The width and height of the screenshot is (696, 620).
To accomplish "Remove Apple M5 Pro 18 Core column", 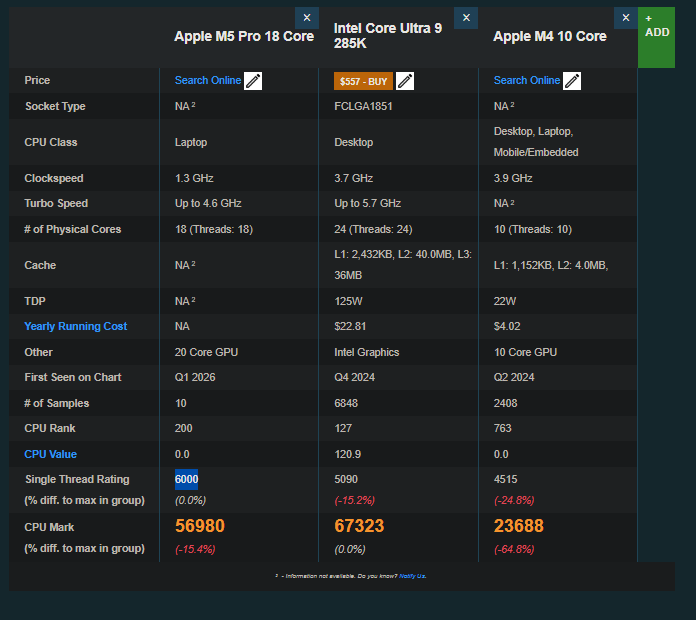I will click(x=307, y=18).
